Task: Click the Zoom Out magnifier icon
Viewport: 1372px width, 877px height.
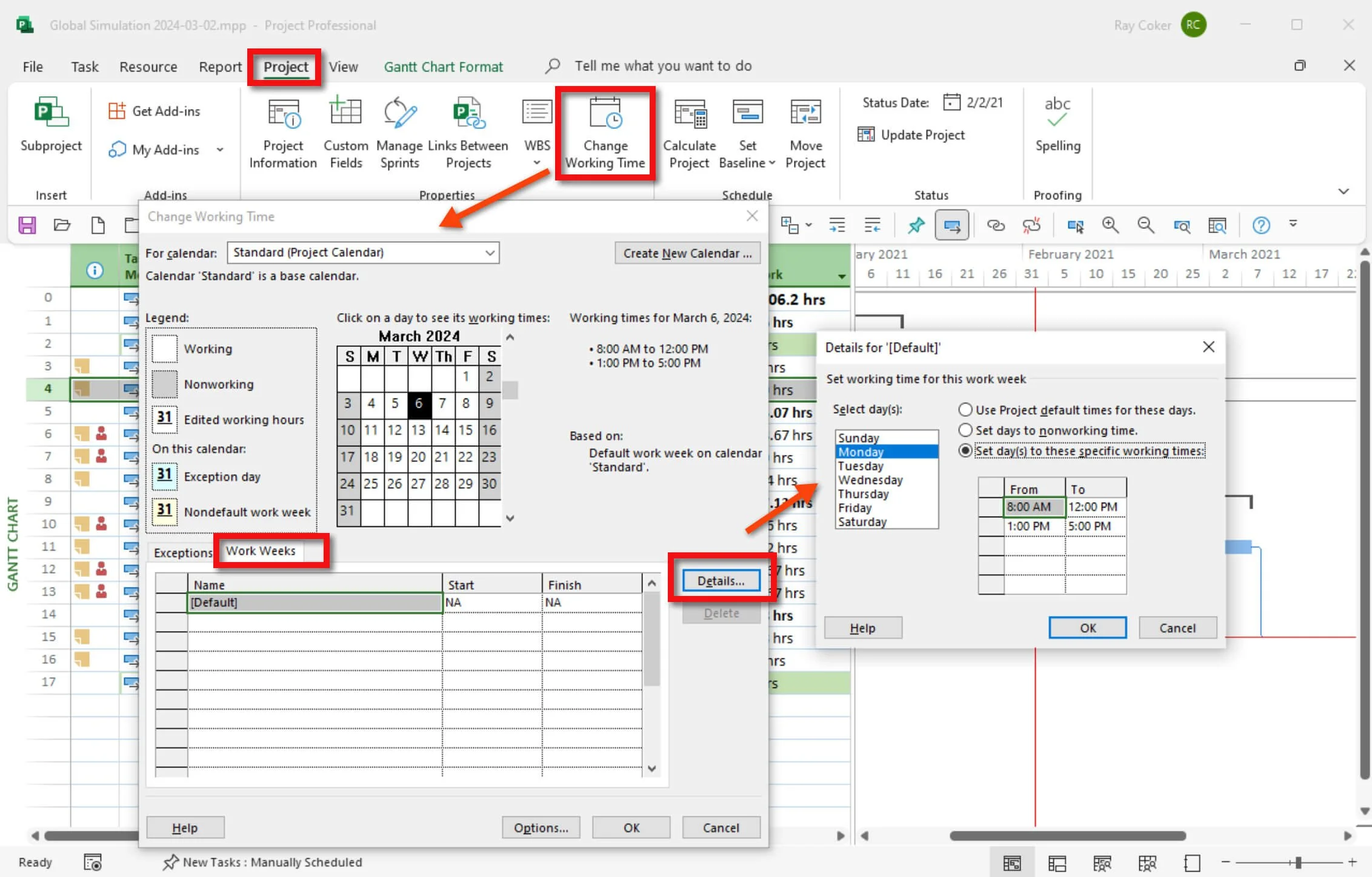Action: [x=1145, y=225]
